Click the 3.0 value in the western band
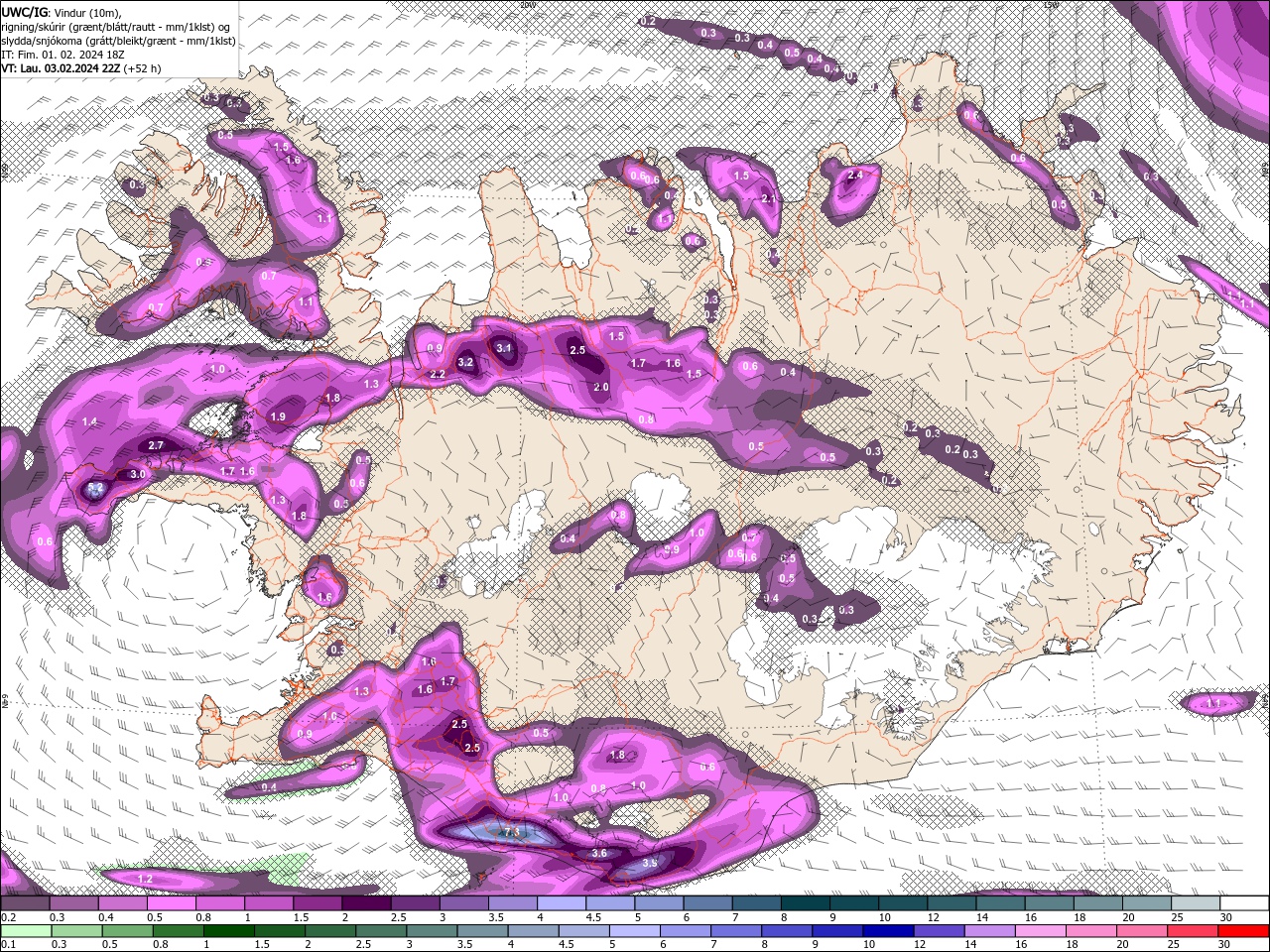This screenshot has width=1270, height=952. coord(138,475)
